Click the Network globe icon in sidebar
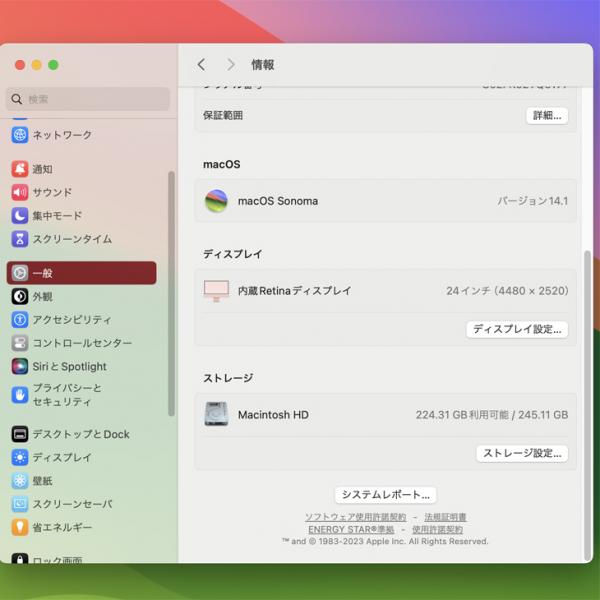Image resolution: width=600 pixels, height=600 pixels. point(20,135)
